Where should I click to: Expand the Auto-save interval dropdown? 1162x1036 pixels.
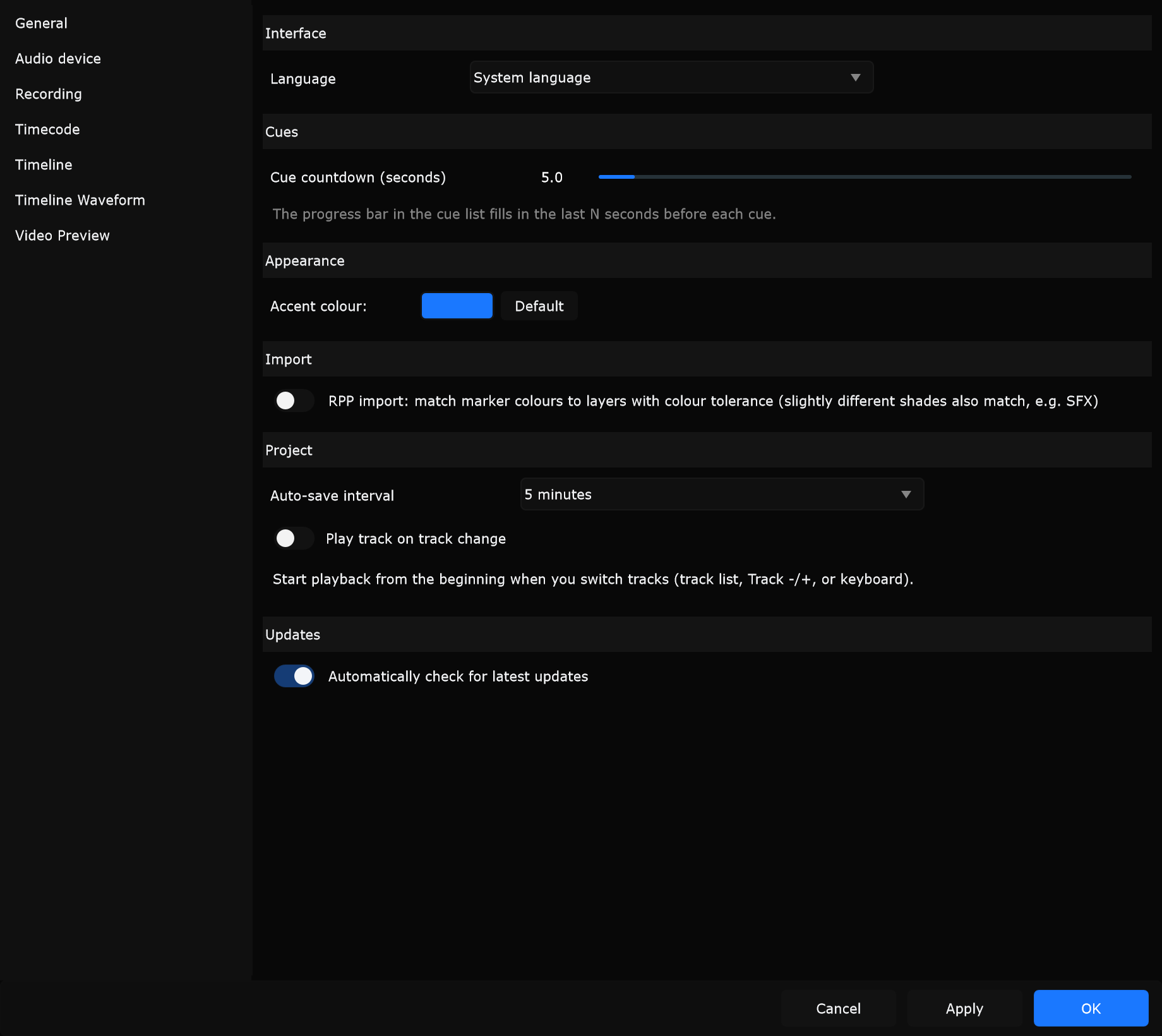pyautogui.click(x=722, y=494)
